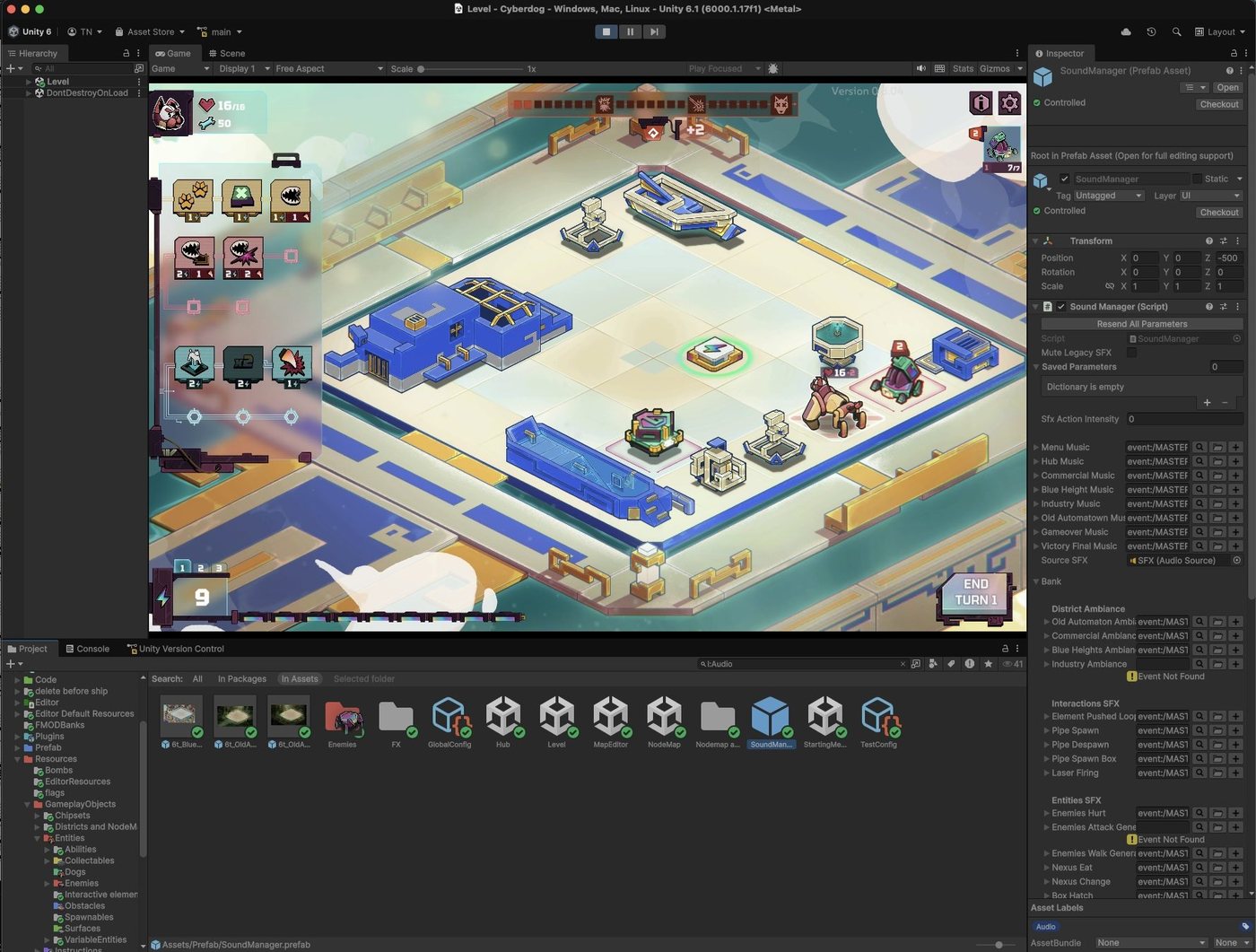Open the TN account dropdown
The height and width of the screenshot is (952, 1256).
pos(84,31)
